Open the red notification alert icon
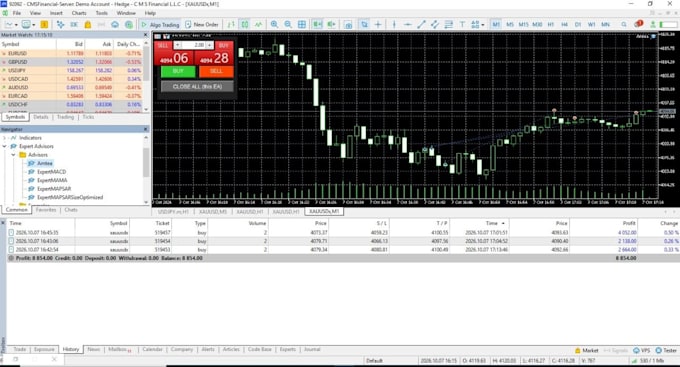This screenshot has width=680, height=367. (x=638, y=24)
